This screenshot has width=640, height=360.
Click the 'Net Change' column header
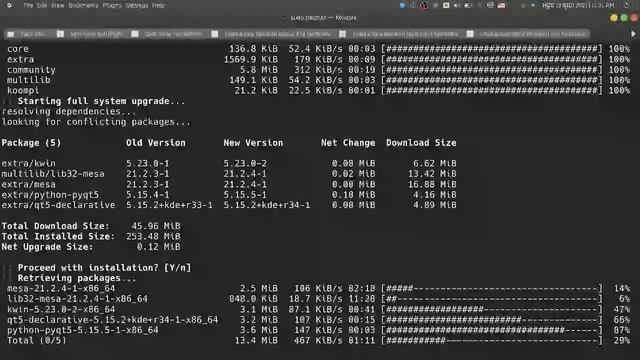pyautogui.click(x=348, y=143)
